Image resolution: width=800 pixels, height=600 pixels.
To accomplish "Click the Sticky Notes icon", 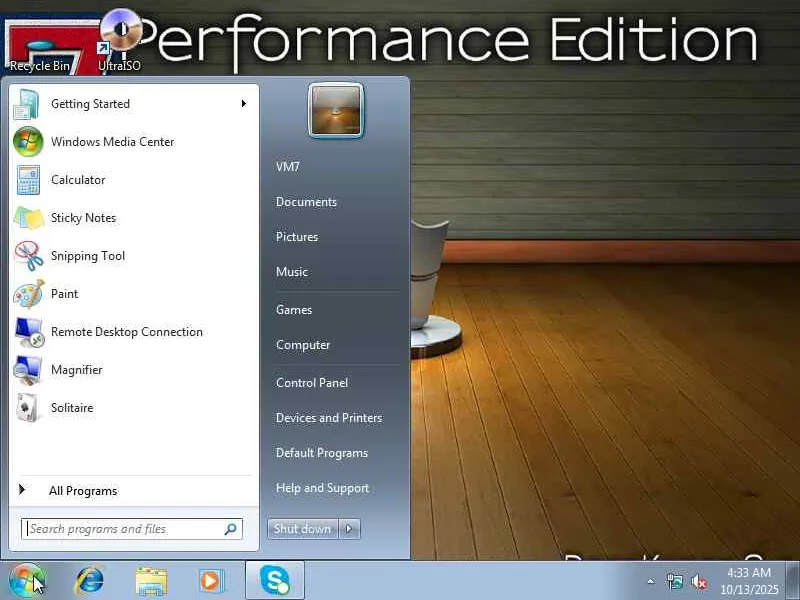I will click(x=28, y=218).
